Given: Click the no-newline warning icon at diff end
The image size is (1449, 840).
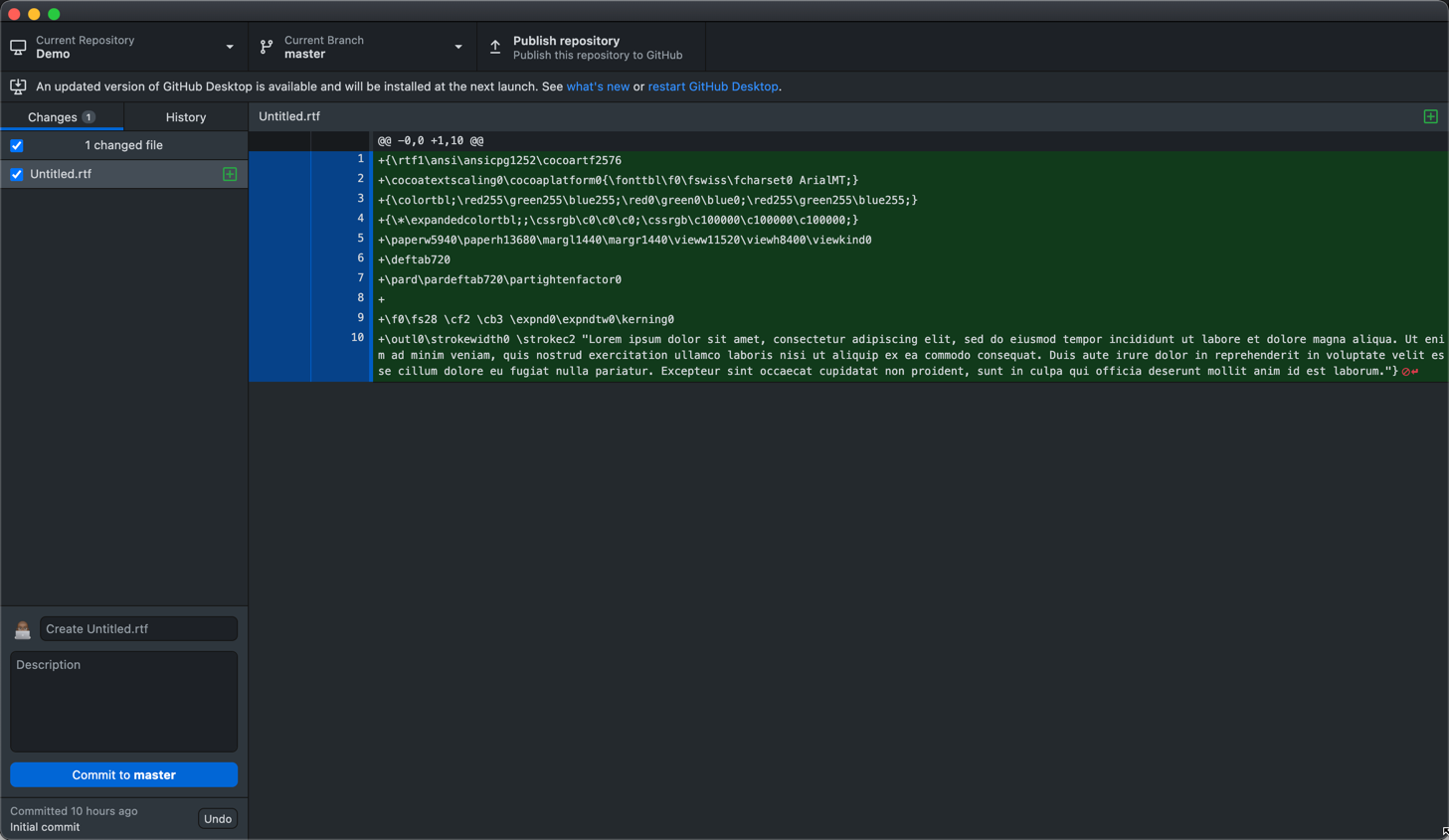Looking at the screenshot, I should [x=1410, y=372].
